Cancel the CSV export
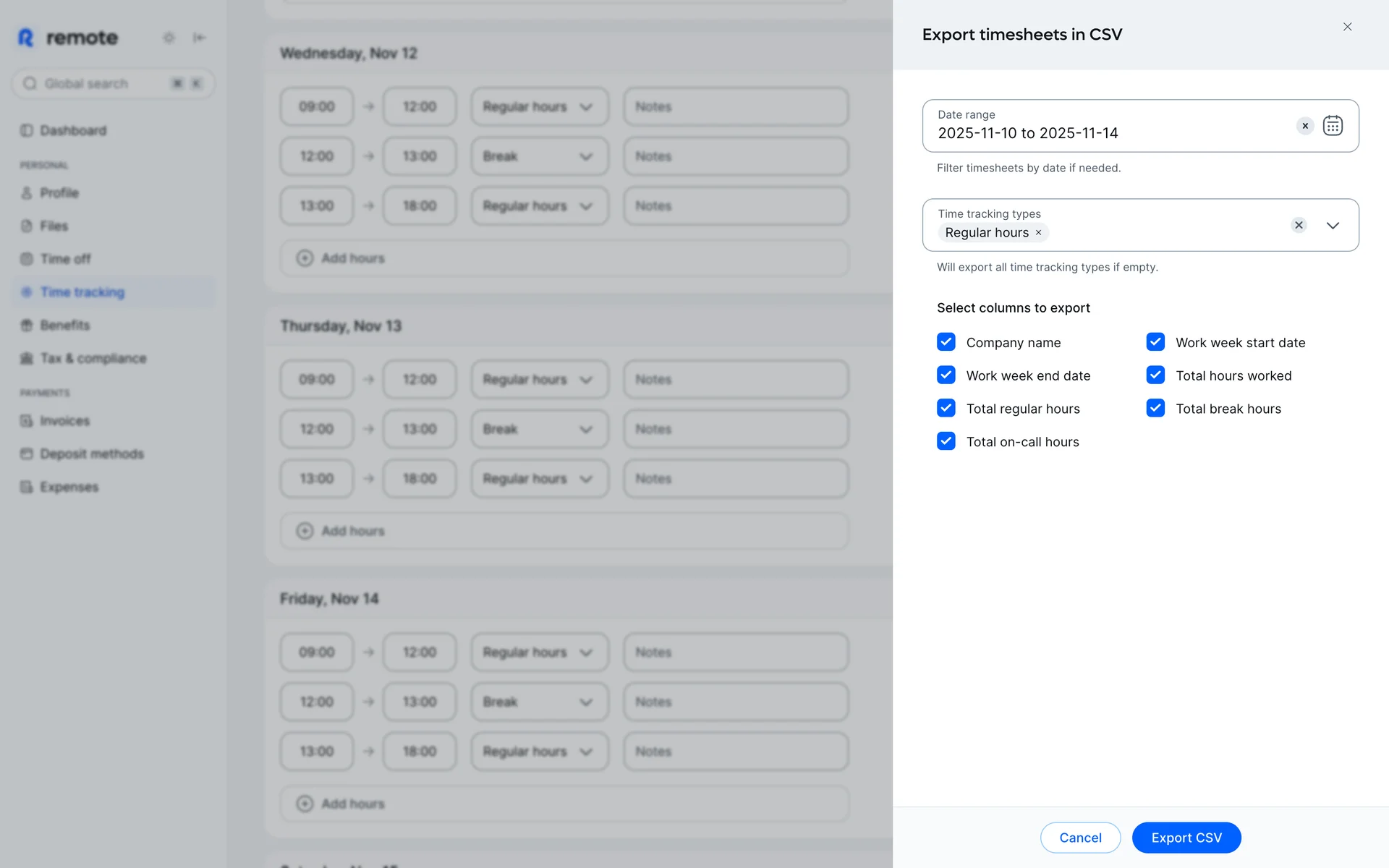Viewport: 1389px width, 868px height. pyautogui.click(x=1080, y=838)
